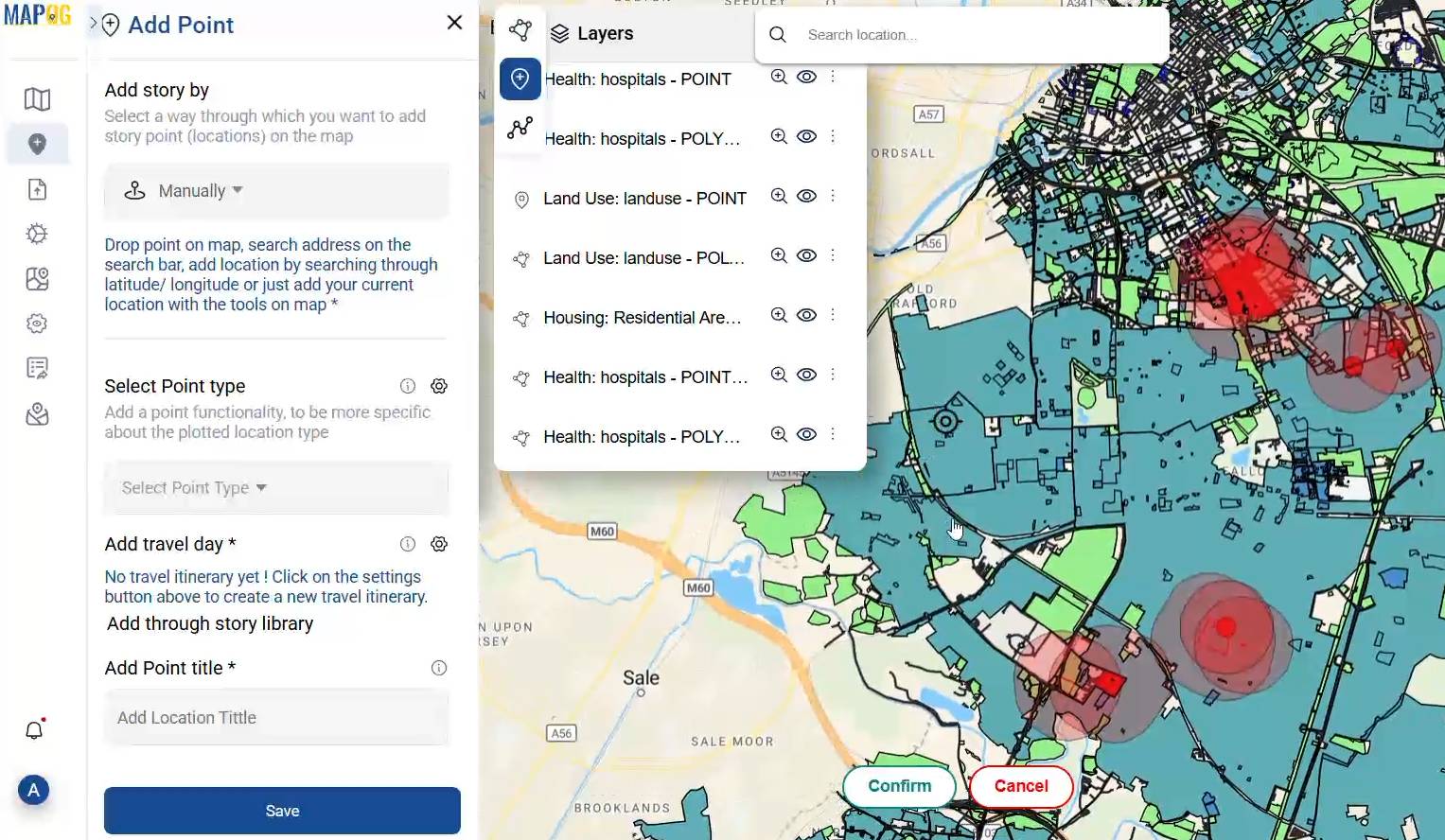
Task: Select the polygon draw tool
Action: 520,30
